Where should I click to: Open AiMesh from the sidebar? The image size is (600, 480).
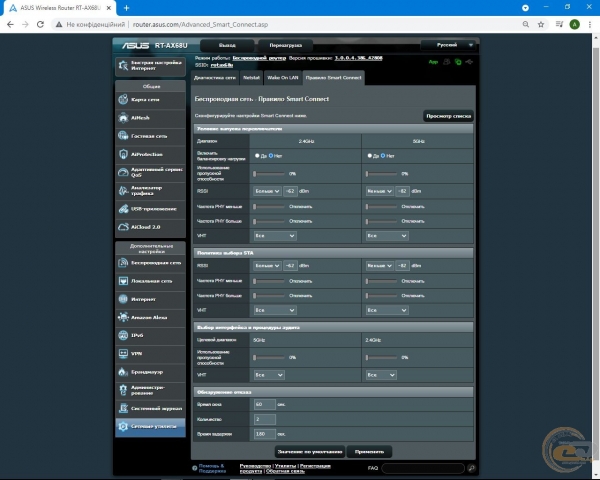(x=150, y=118)
